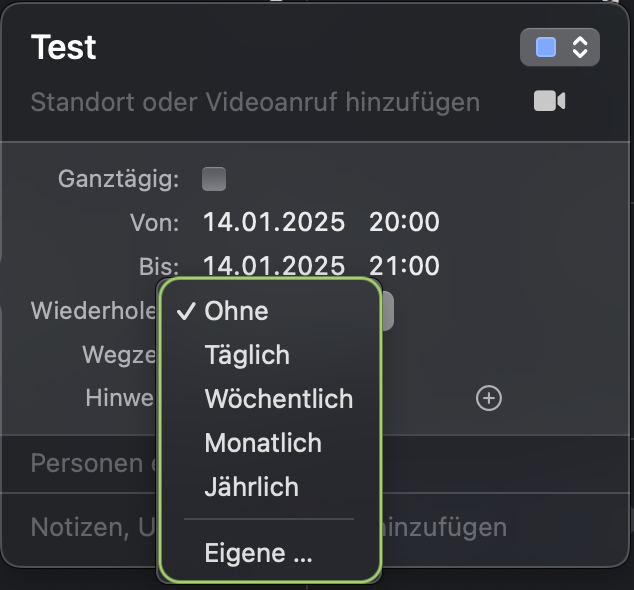Click the plus icon to add an alert

488,399
